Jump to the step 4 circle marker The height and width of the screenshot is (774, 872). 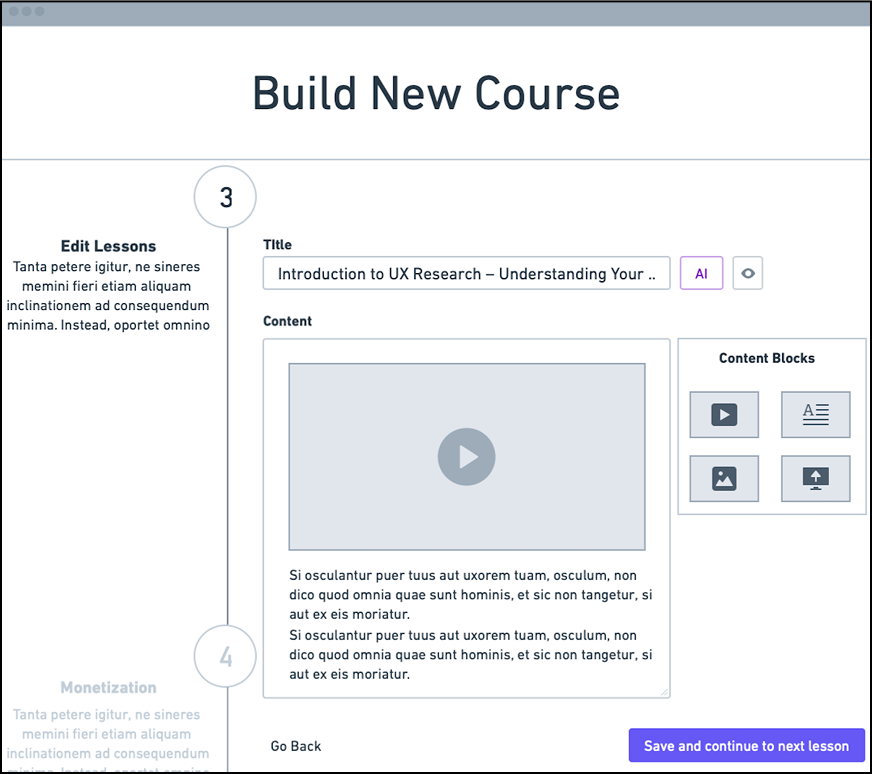pos(225,657)
